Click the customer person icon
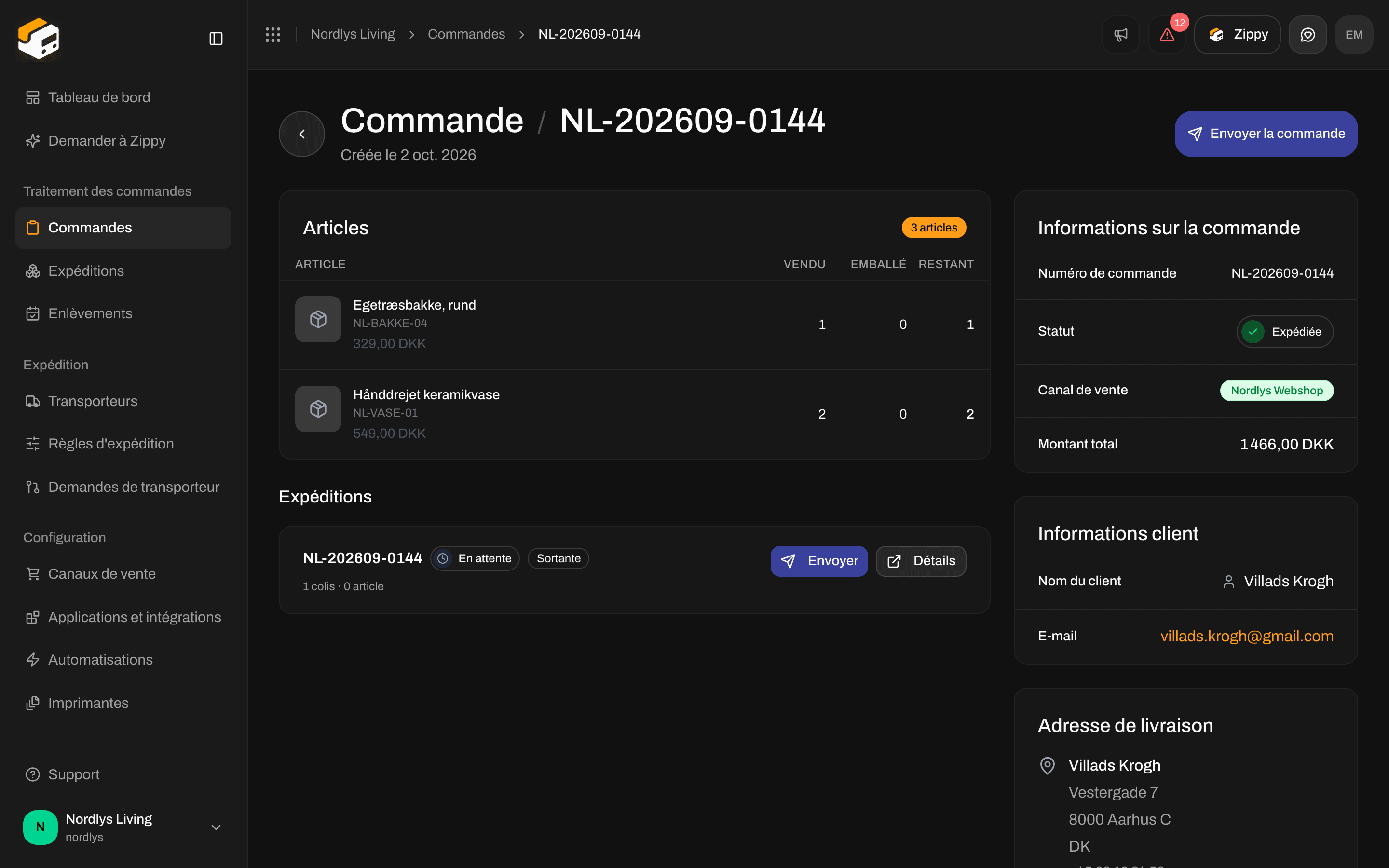Viewport: 1389px width, 868px height. click(x=1228, y=582)
